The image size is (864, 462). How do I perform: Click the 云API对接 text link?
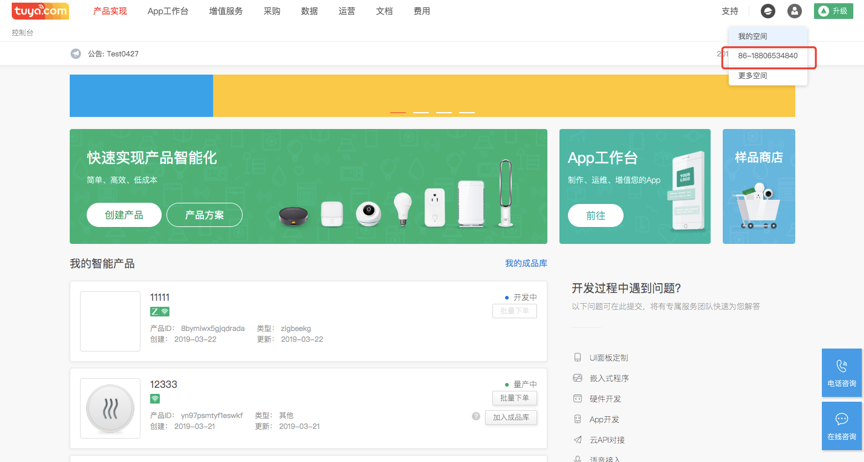click(607, 440)
